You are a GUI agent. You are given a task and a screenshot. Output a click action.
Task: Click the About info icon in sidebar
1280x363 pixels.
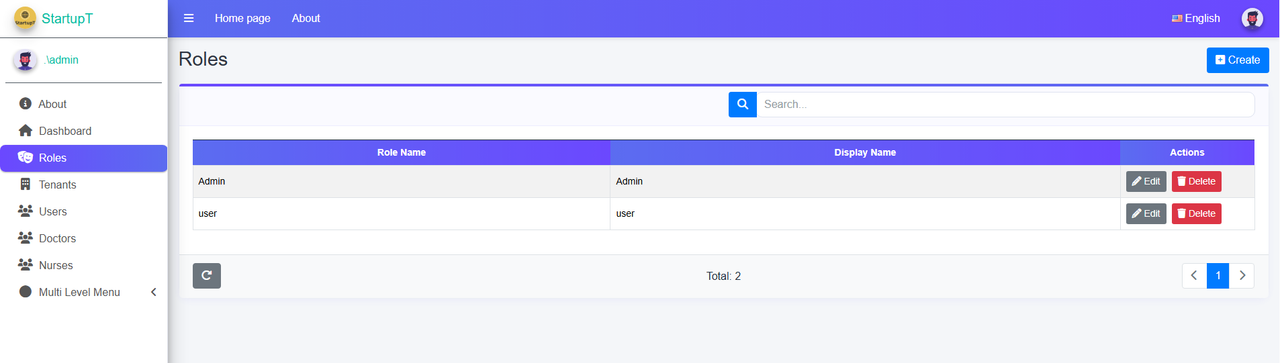click(26, 104)
